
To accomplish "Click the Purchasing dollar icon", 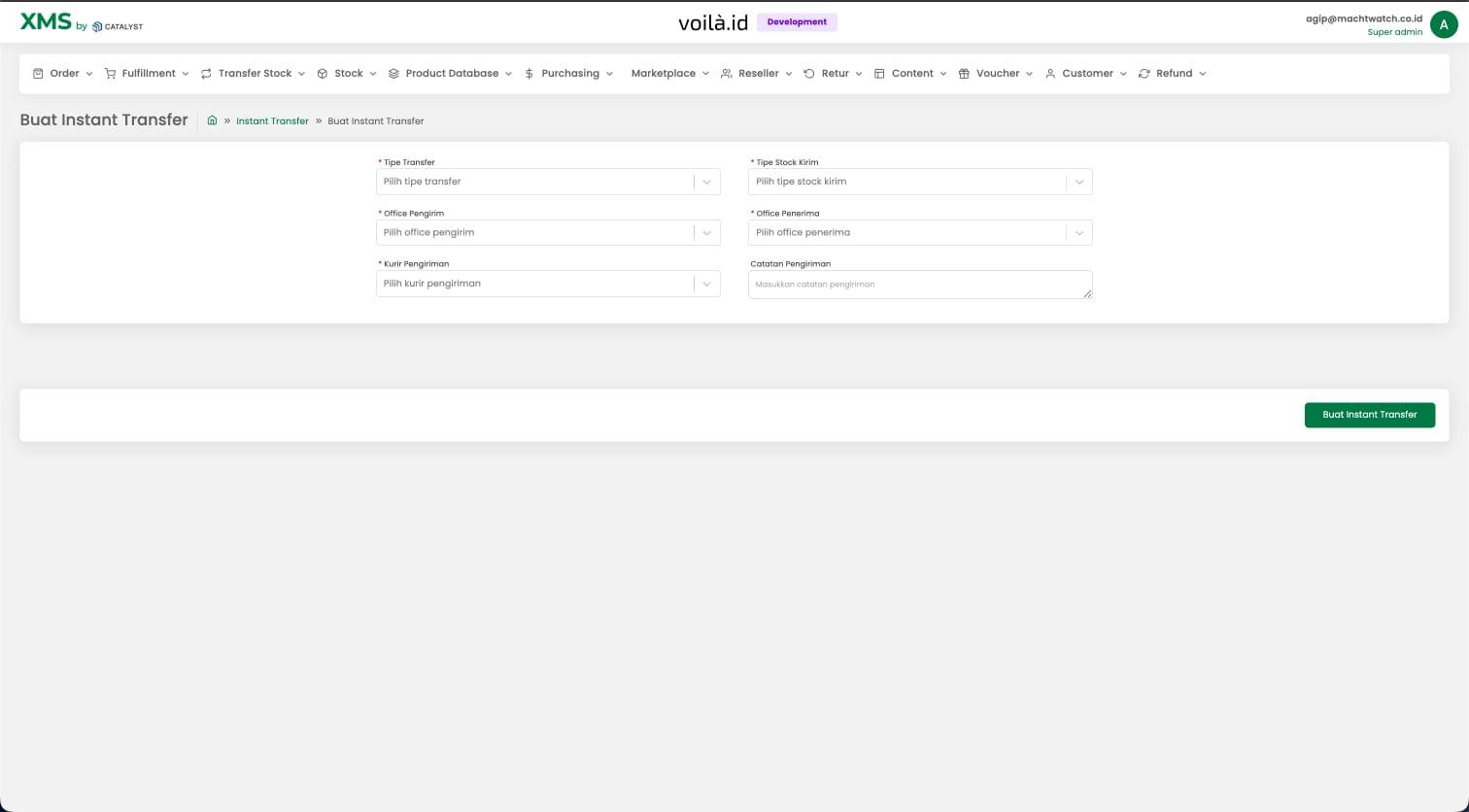I will 529,74.
